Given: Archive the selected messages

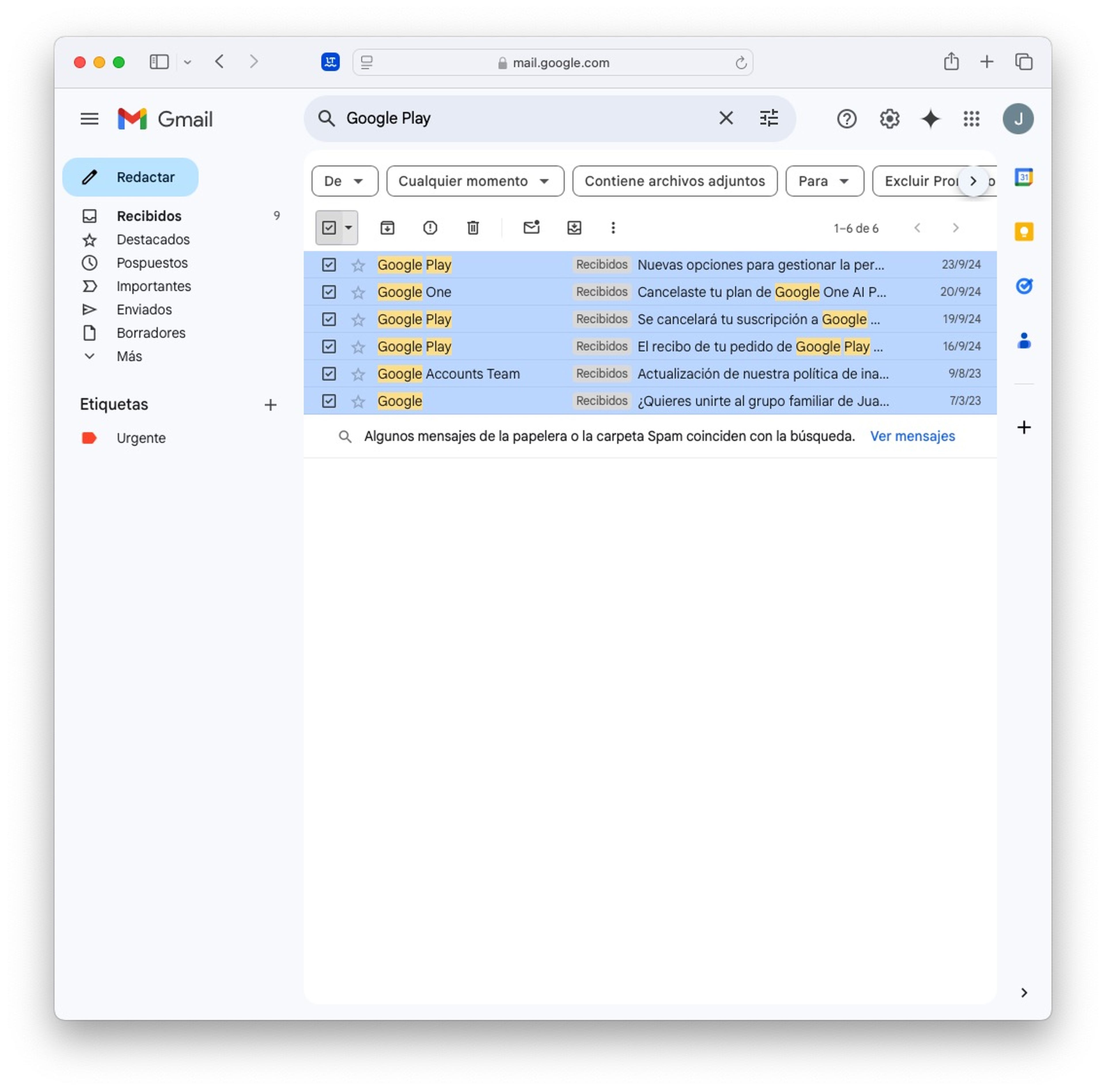Looking at the screenshot, I should 388,228.
